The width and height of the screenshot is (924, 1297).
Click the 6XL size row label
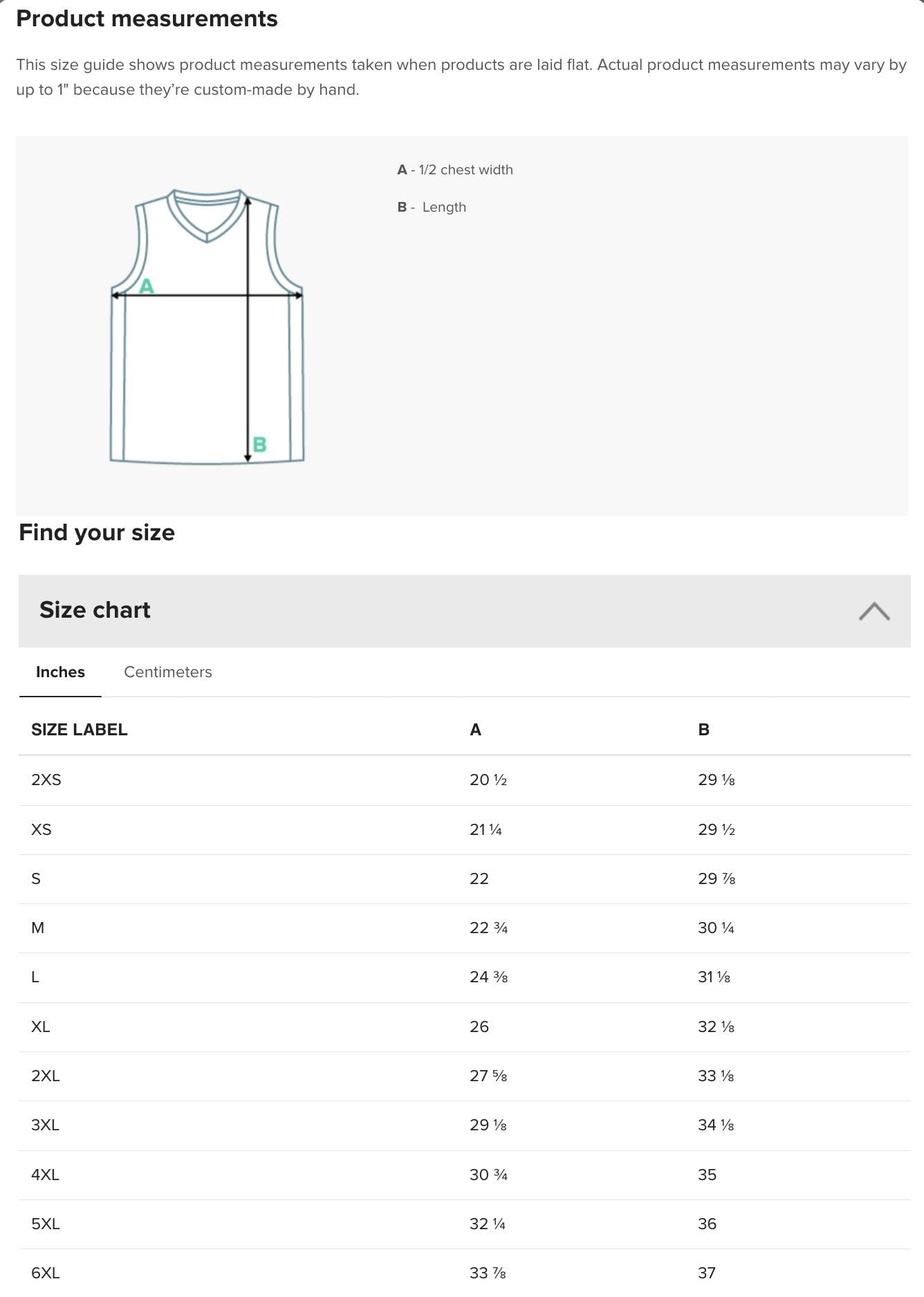[x=46, y=1273]
